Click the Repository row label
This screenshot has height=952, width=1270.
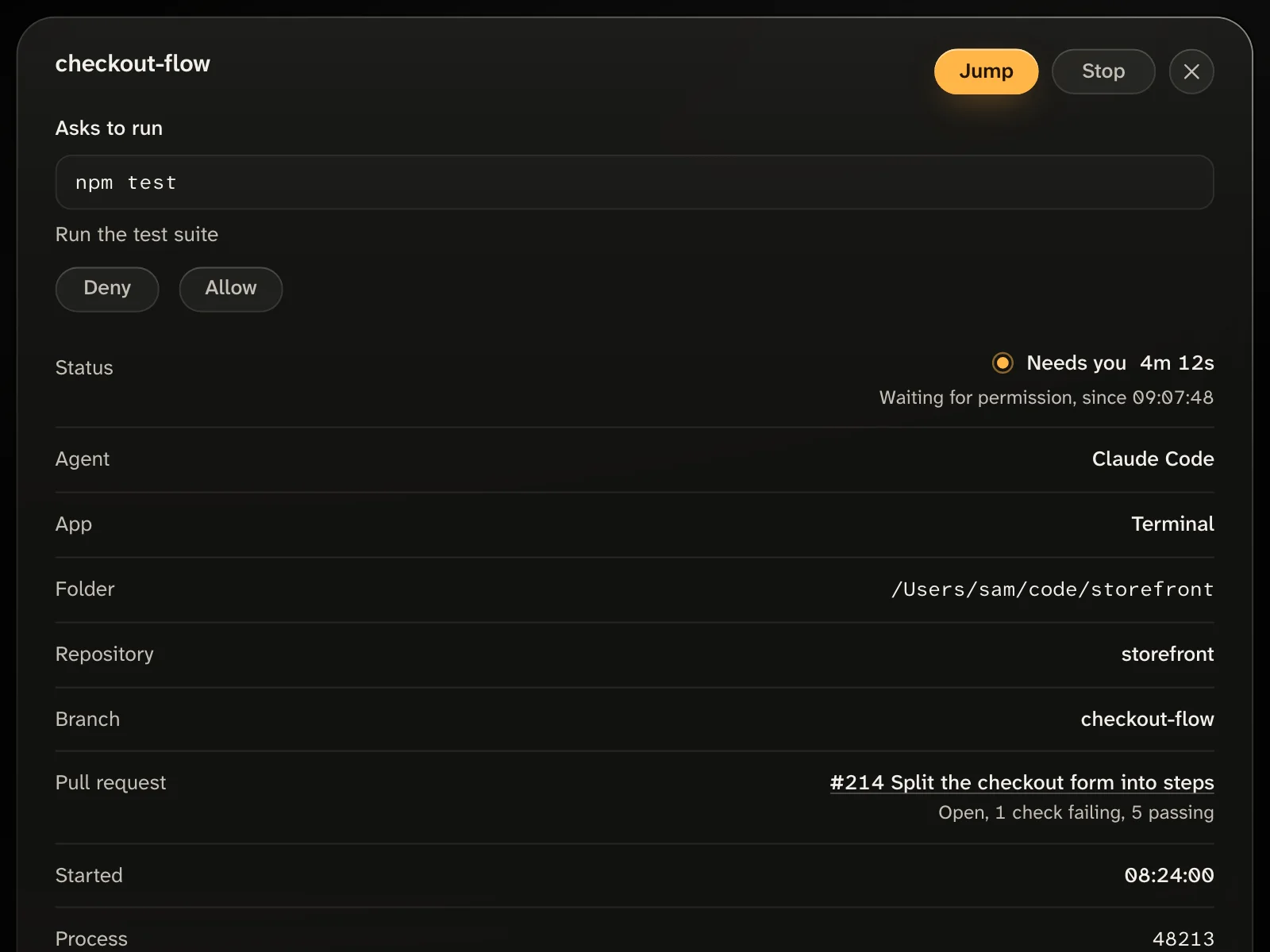pyautogui.click(x=105, y=654)
